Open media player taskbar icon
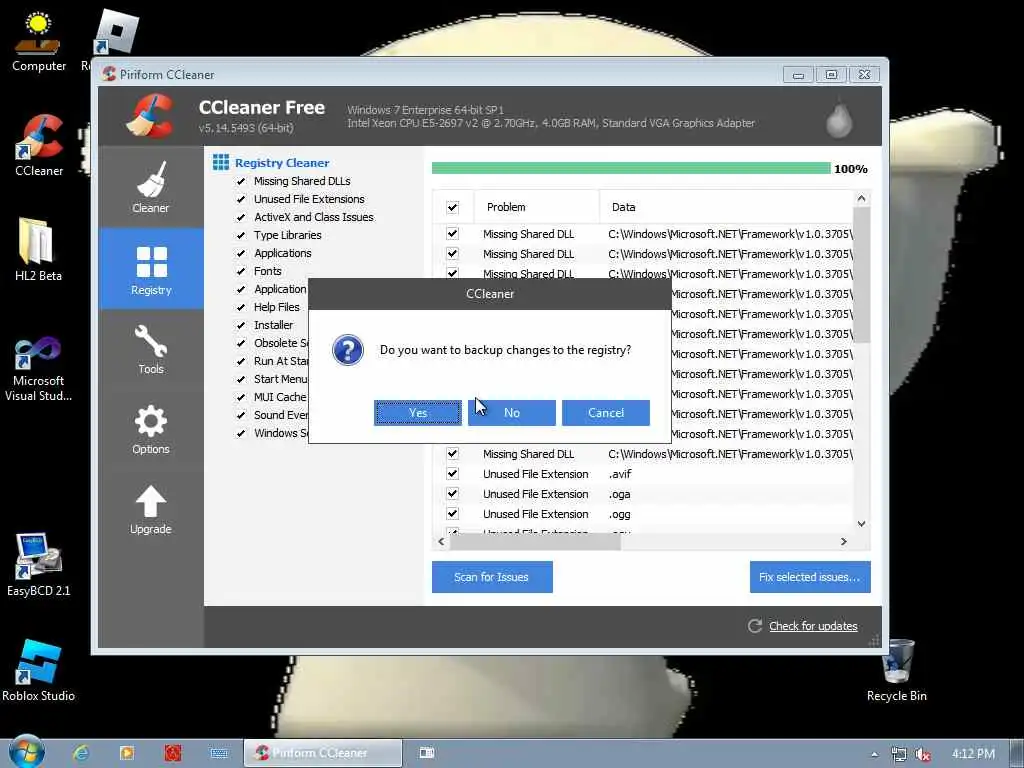 tap(127, 753)
